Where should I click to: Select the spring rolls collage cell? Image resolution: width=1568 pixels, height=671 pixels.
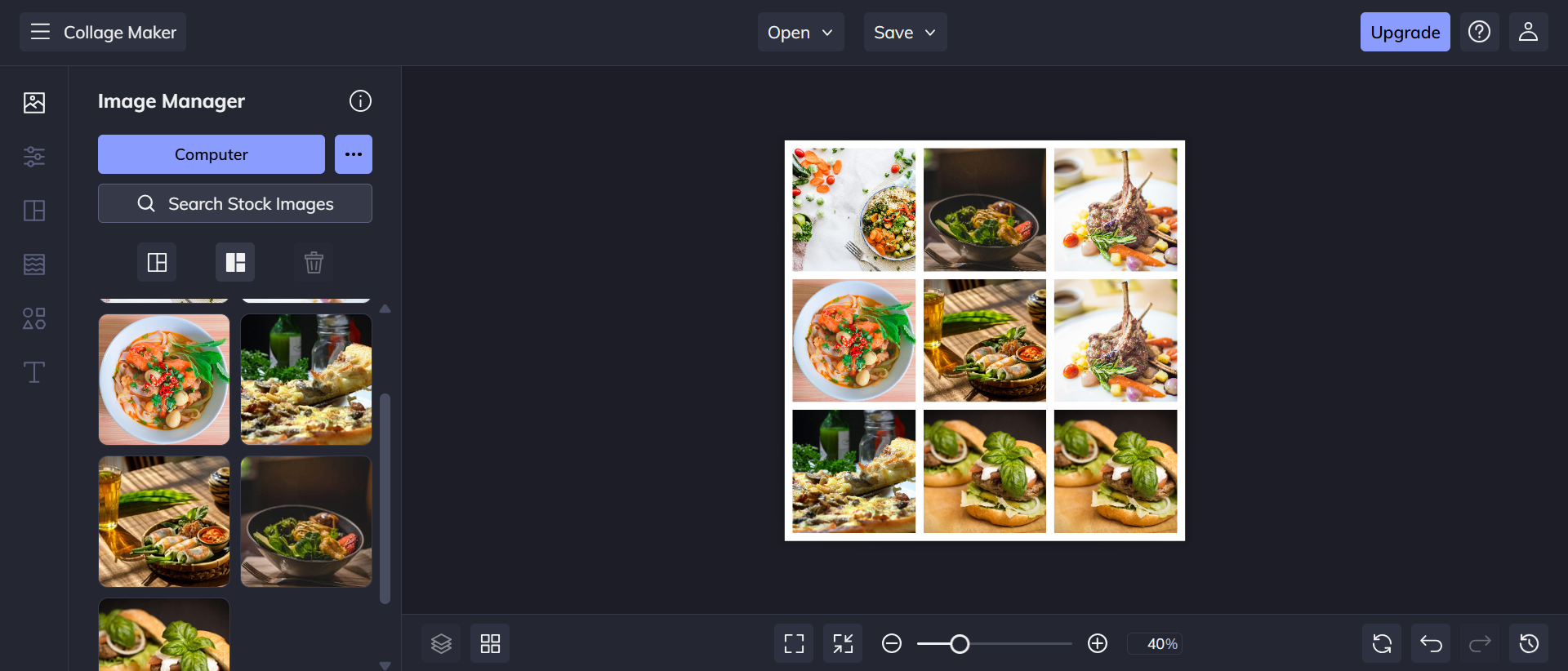coord(985,340)
